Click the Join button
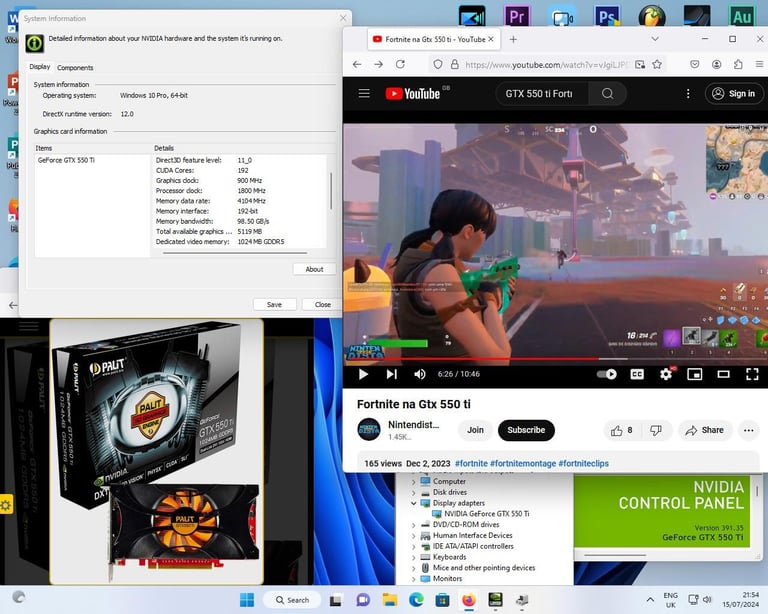Screen dimensions: 768x614 [x=475, y=430]
